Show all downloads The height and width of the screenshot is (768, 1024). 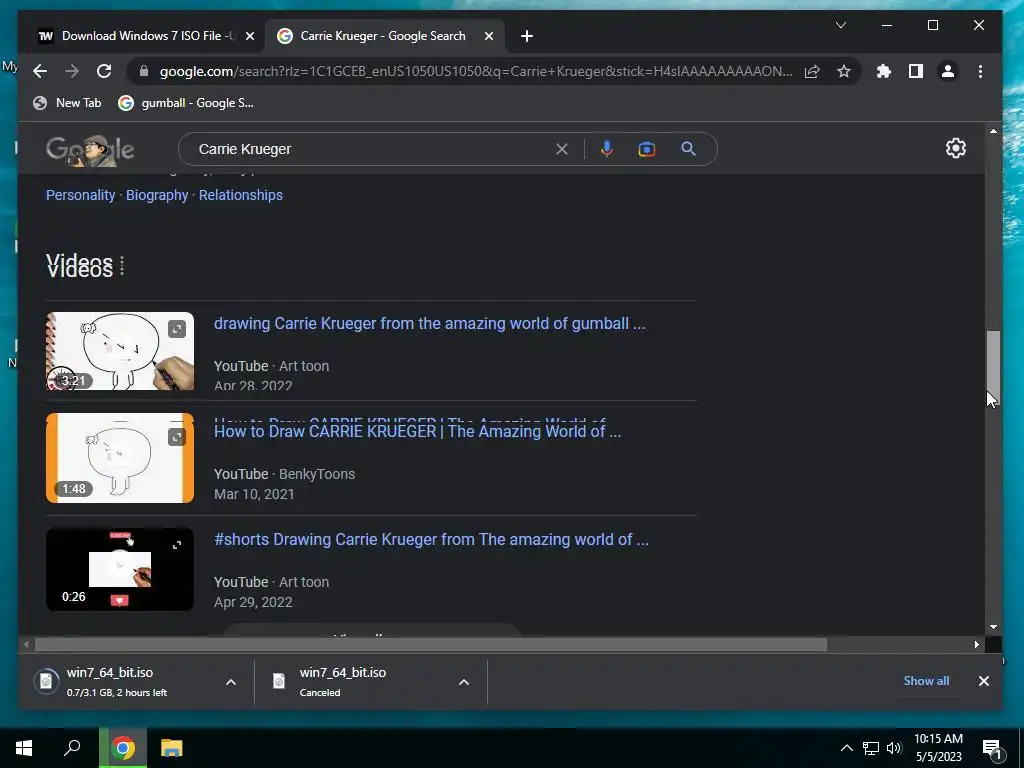pyautogui.click(x=926, y=680)
